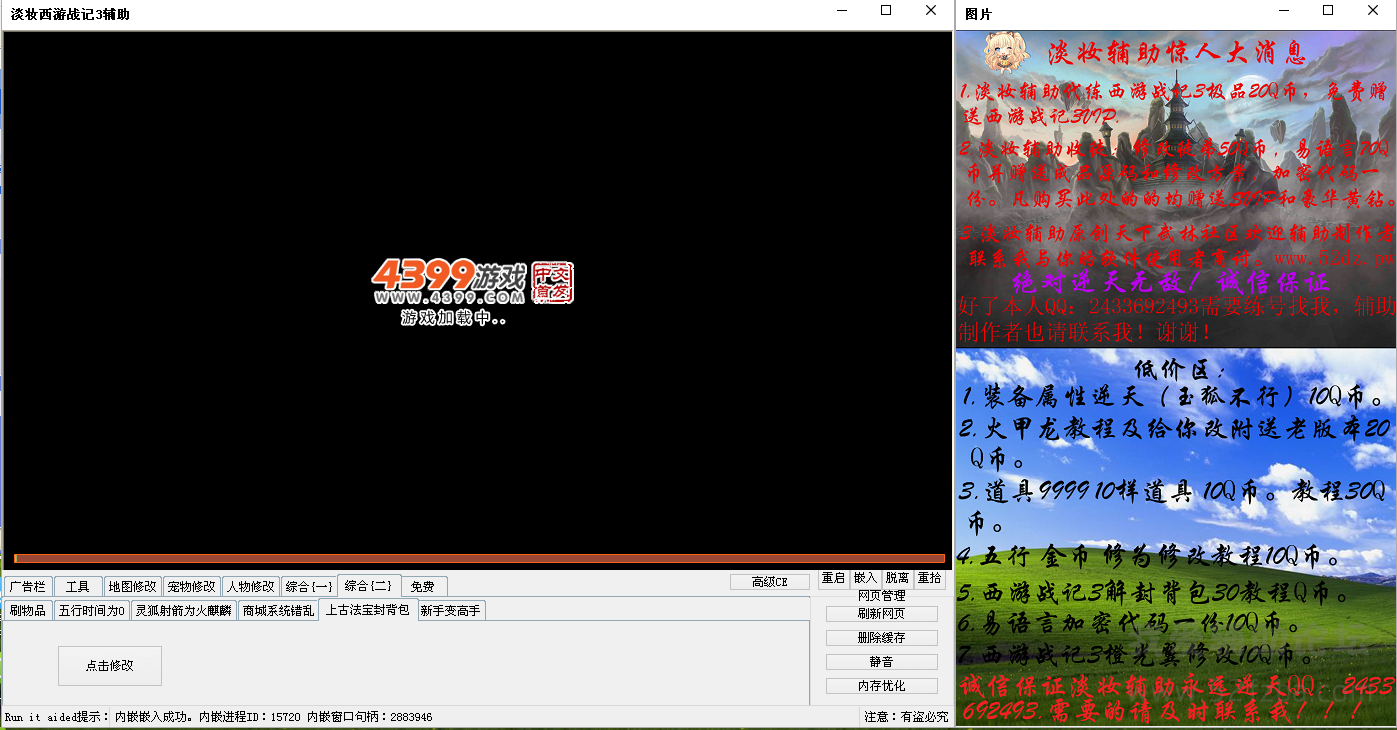Click the Run it aided提示 status label
The width and height of the screenshot is (1397, 730).
[57, 717]
